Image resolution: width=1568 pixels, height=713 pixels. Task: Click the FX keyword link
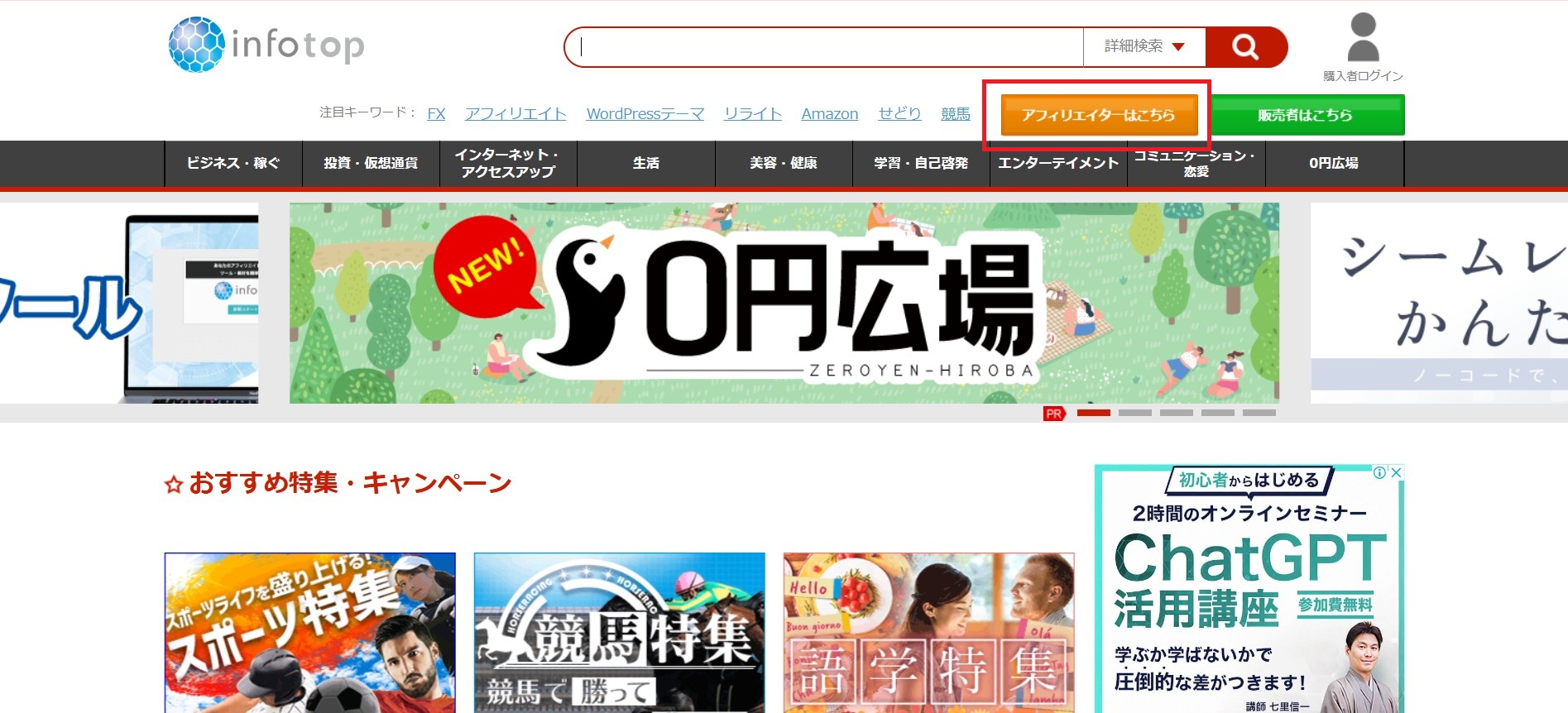click(x=436, y=113)
